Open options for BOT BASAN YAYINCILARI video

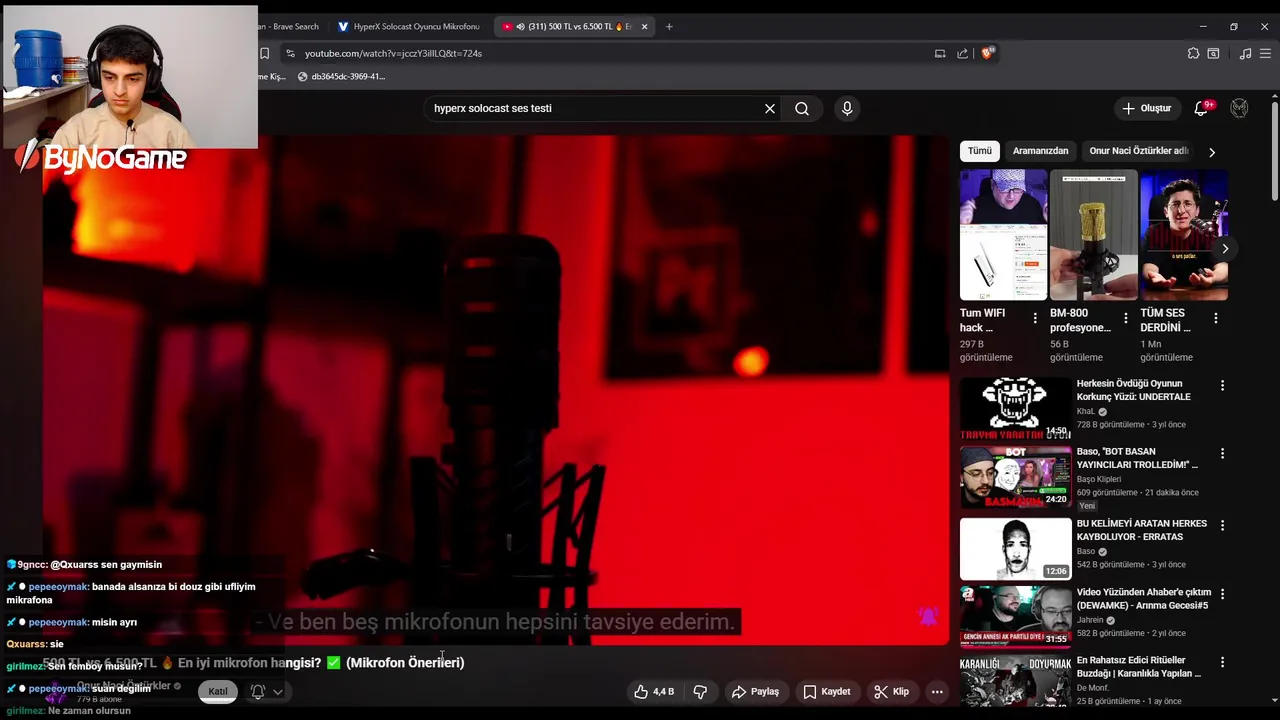tap(1221, 453)
